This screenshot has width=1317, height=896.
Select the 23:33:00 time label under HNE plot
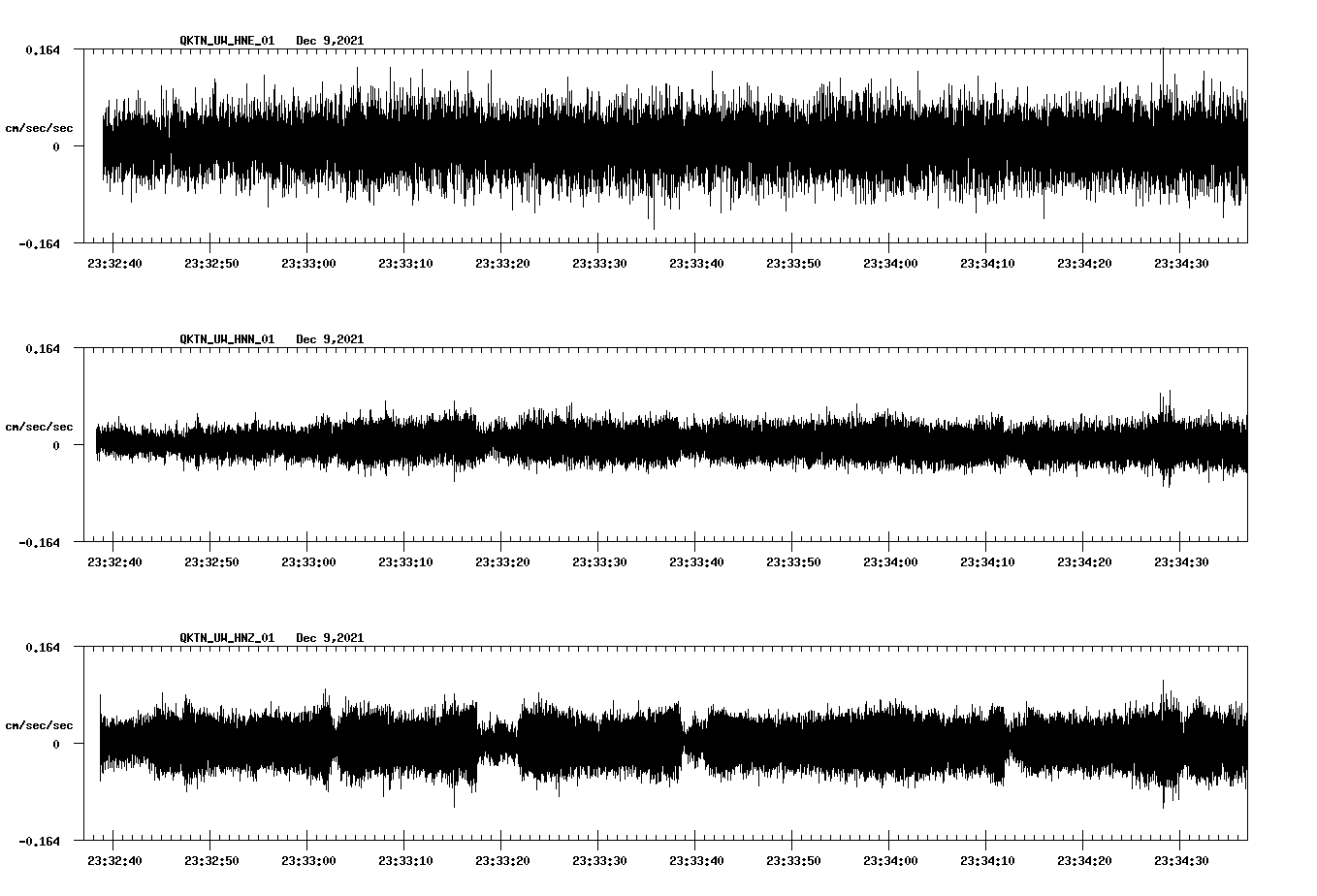[x=308, y=263]
